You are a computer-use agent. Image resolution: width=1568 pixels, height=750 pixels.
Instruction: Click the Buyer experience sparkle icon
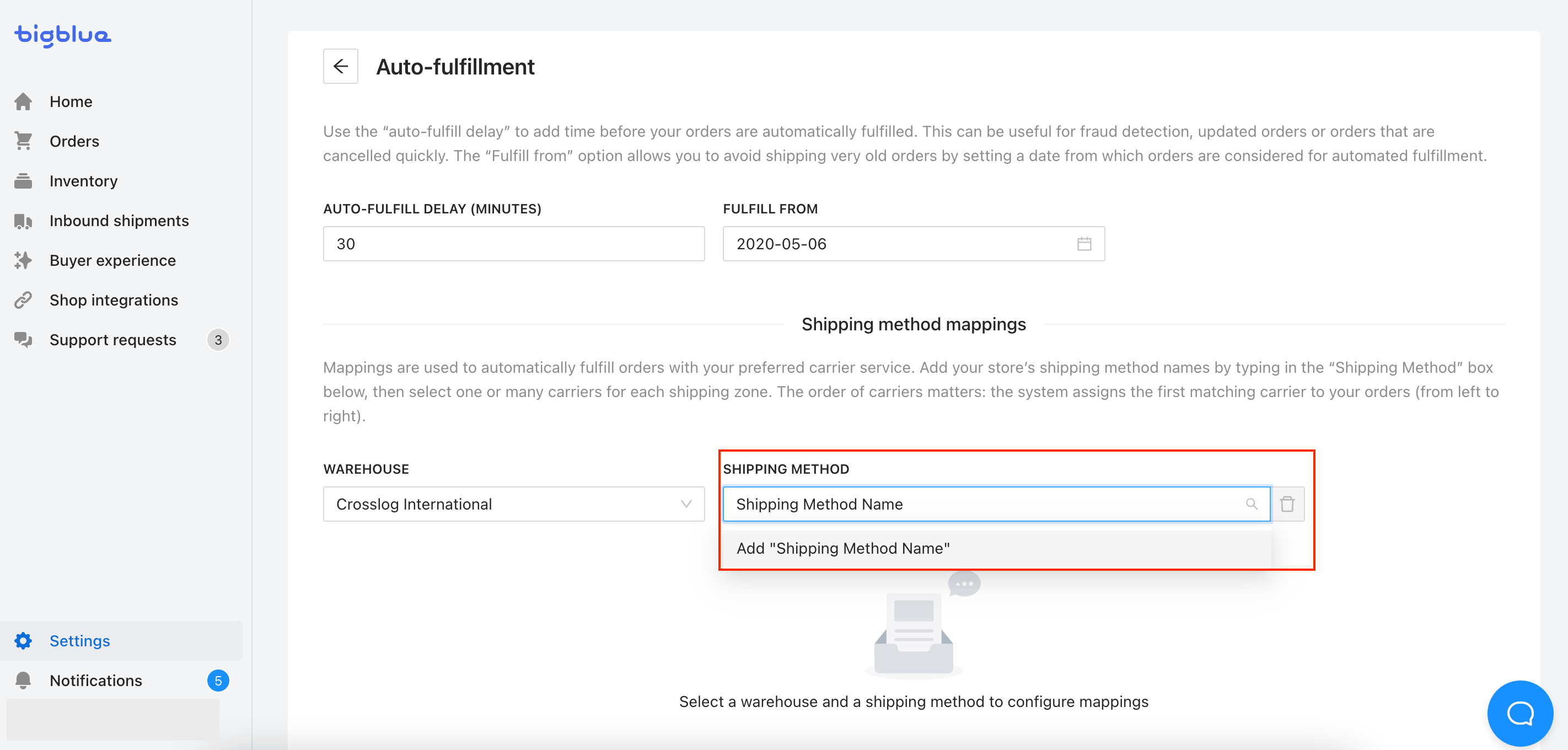(x=23, y=260)
